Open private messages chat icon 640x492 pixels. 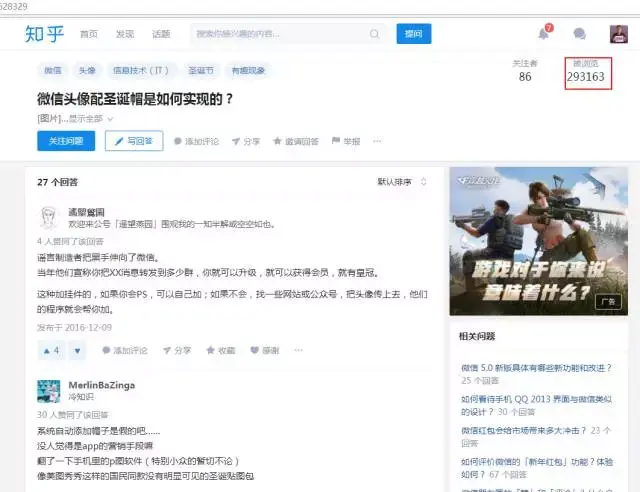pos(579,33)
